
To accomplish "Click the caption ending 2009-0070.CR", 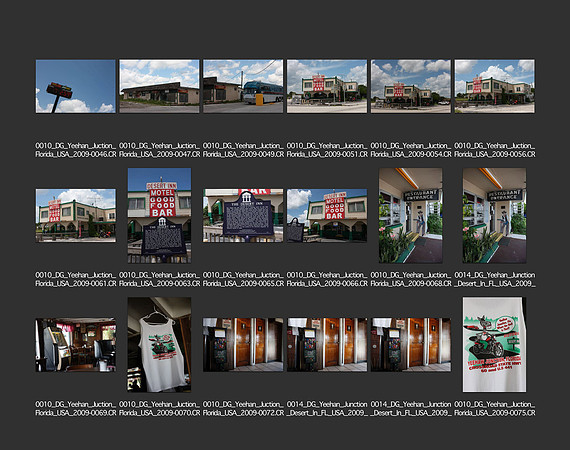I will pos(159,408).
